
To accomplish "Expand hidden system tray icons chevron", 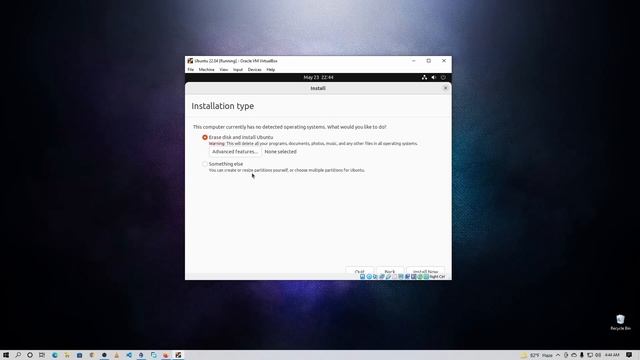I will pos(558,355).
